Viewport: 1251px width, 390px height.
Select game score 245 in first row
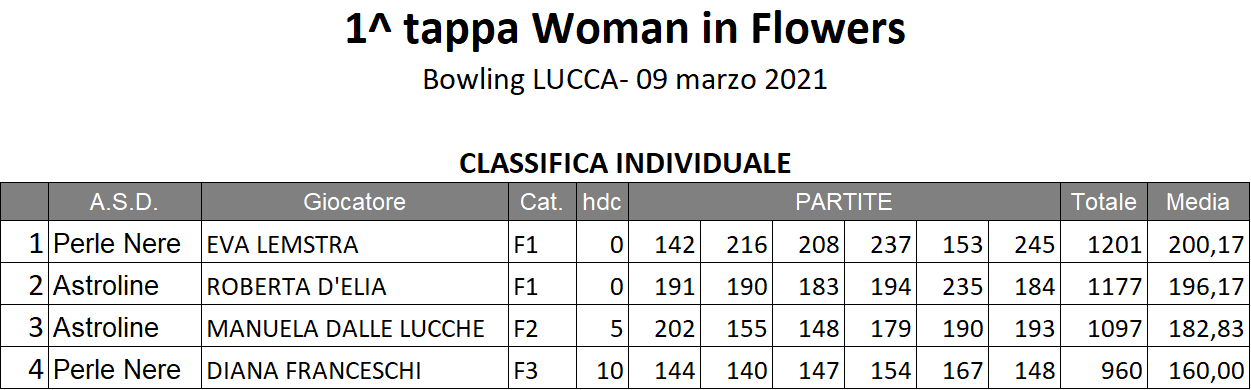[x=1034, y=245]
